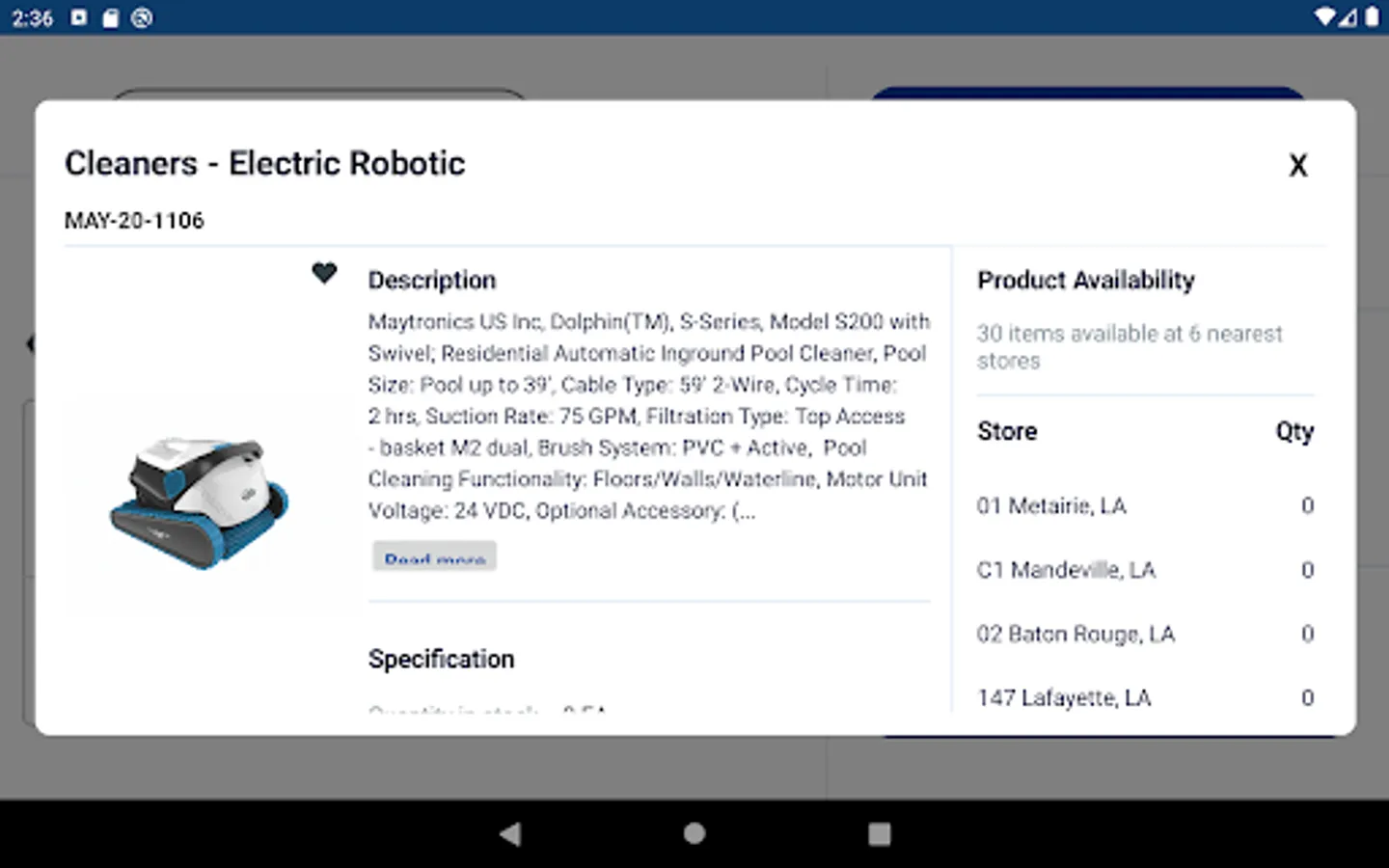Select the 01 Metairie, LA store row
The height and width of the screenshot is (868, 1389).
pos(1145,505)
